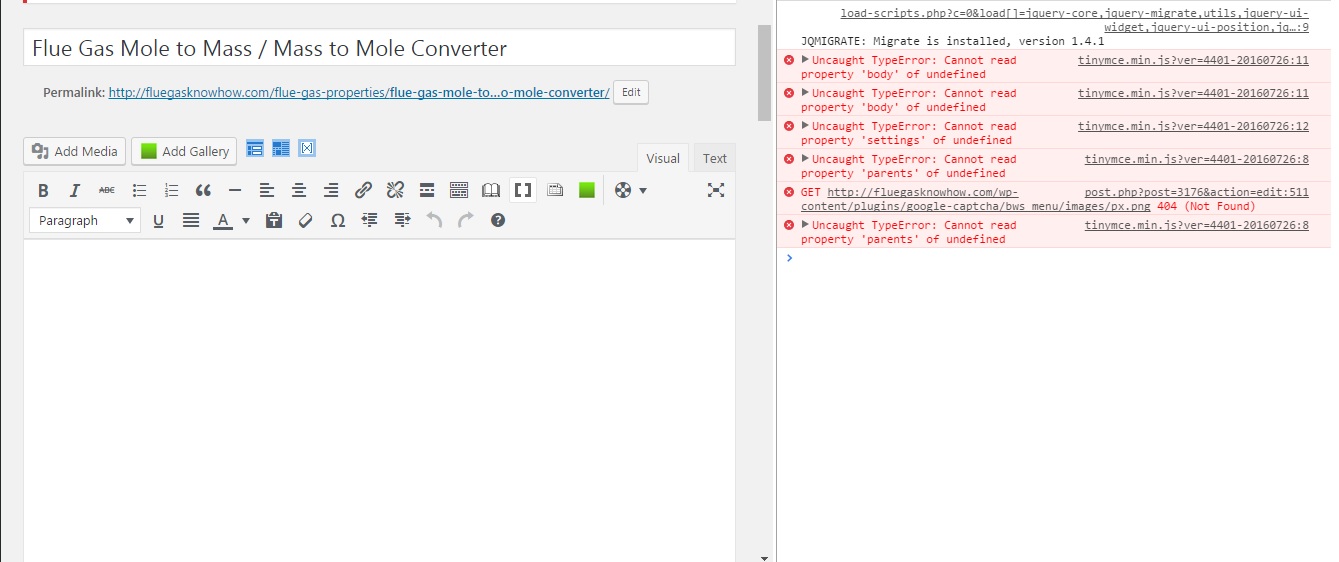This screenshot has width=1339, height=562.
Task: Switch to the Text editor tab
Action: click(715, 158)
